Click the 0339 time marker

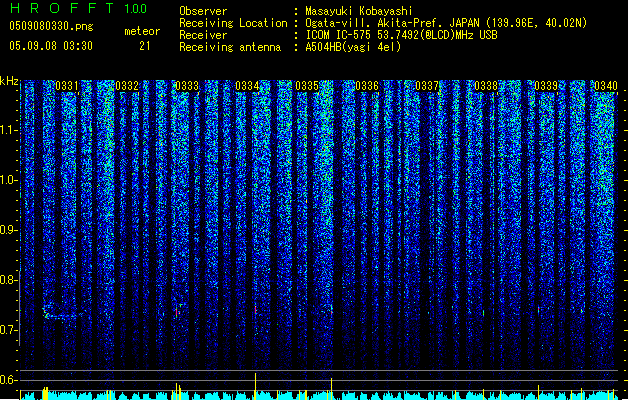[x=546, y=86]
